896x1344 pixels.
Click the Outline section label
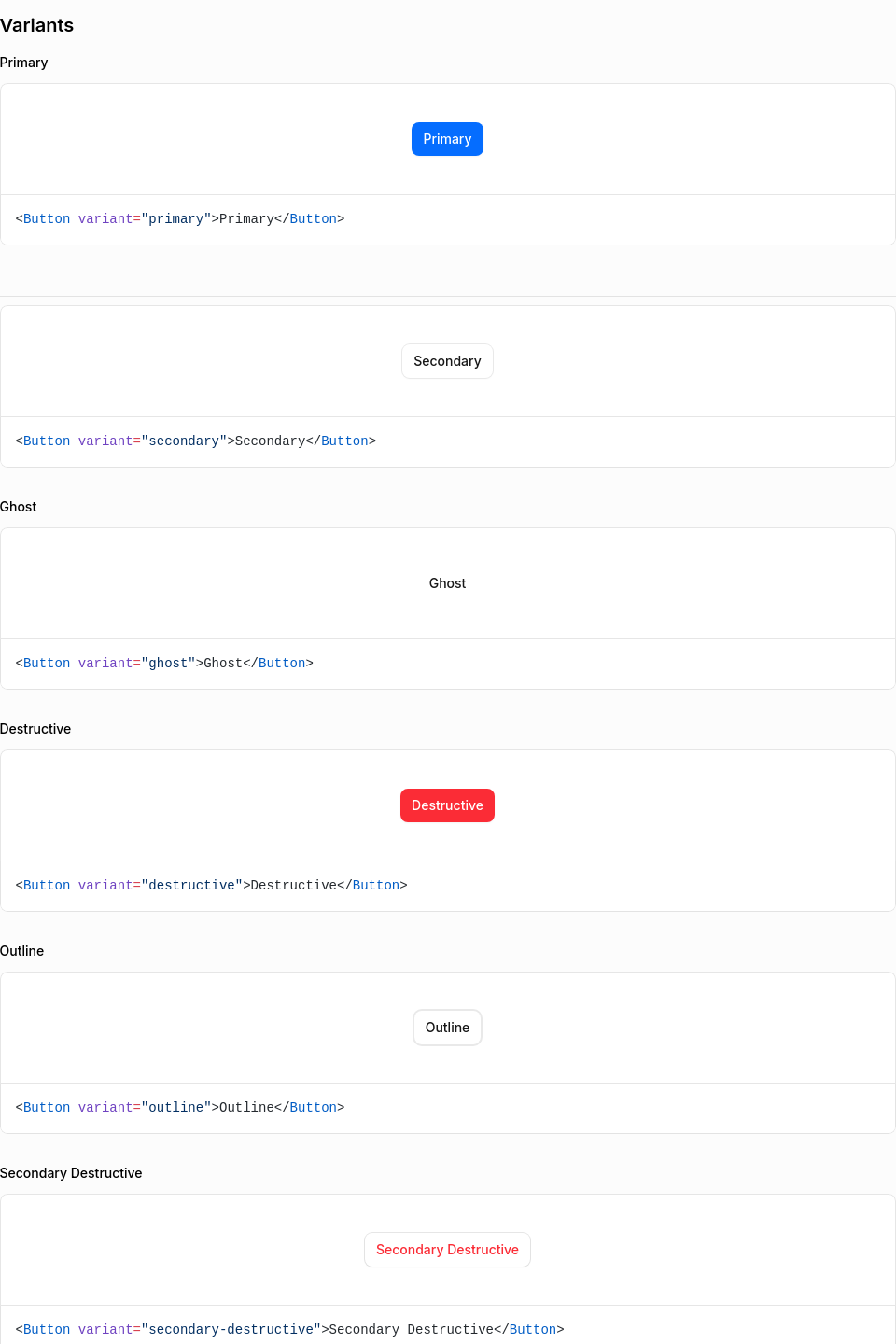(x=22, y=951)
